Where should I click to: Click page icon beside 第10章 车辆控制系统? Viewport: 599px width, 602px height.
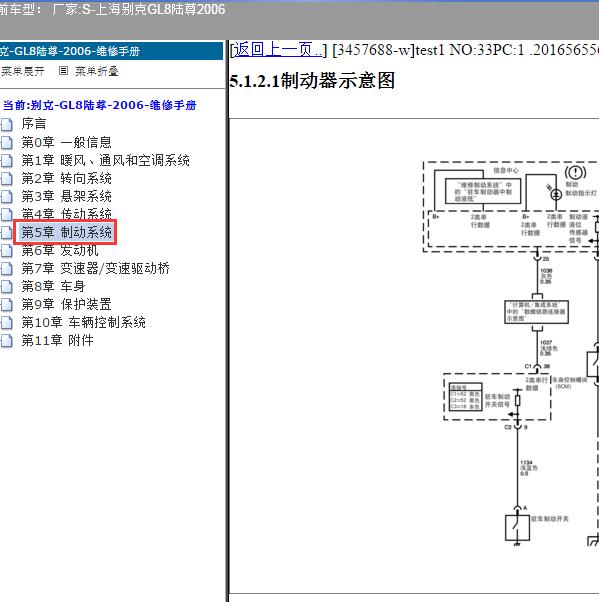pos(7,323)
